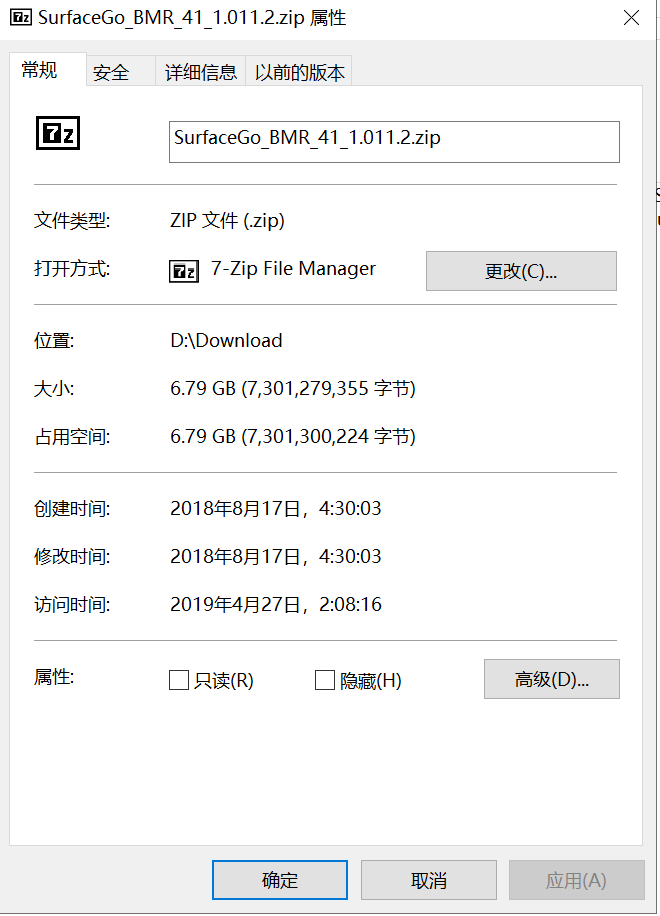The image size is (660, 916).
Task: Click the D:\Download location path
Action: (226, 341)
